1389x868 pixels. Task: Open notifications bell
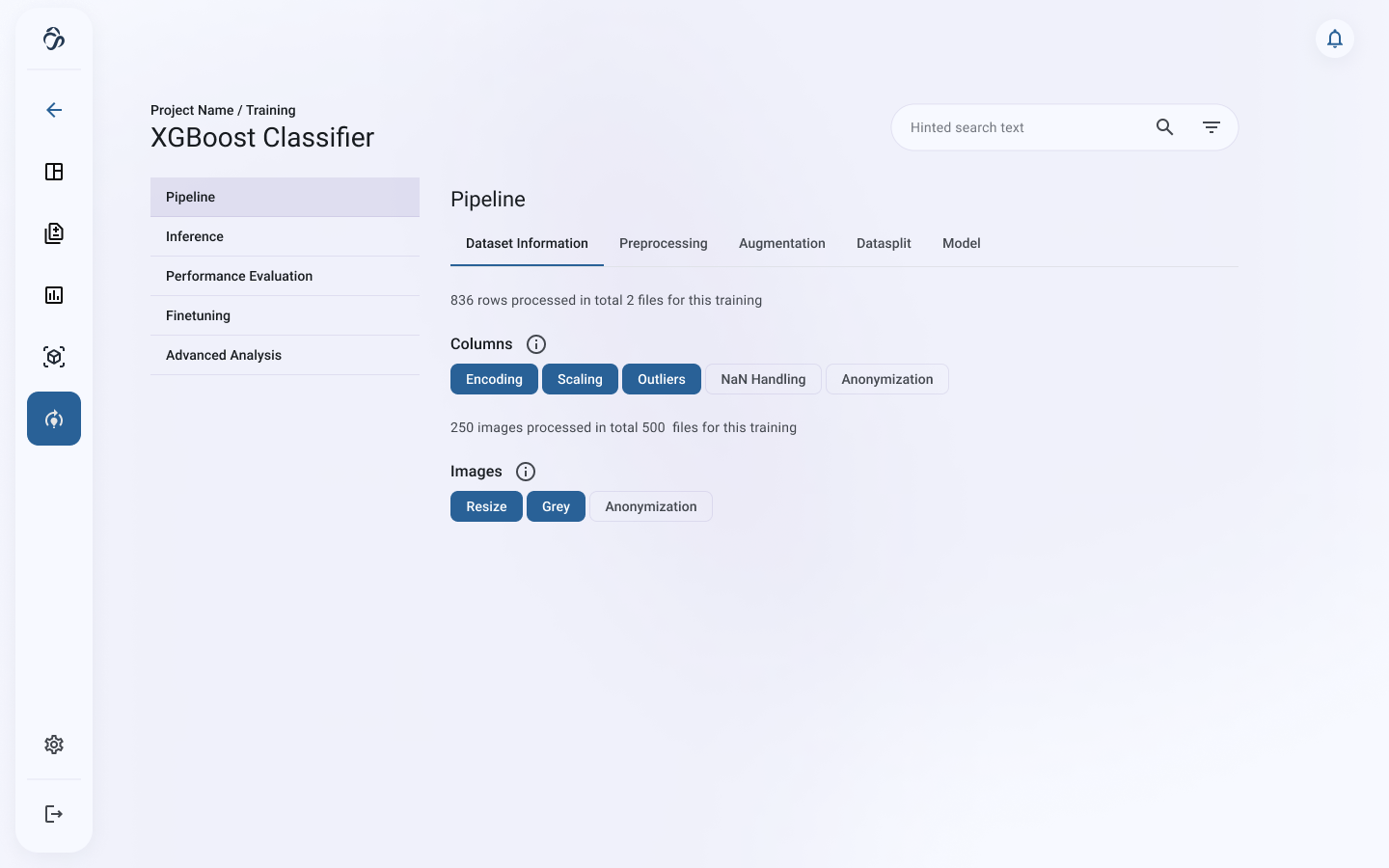tap(1335, 39)
